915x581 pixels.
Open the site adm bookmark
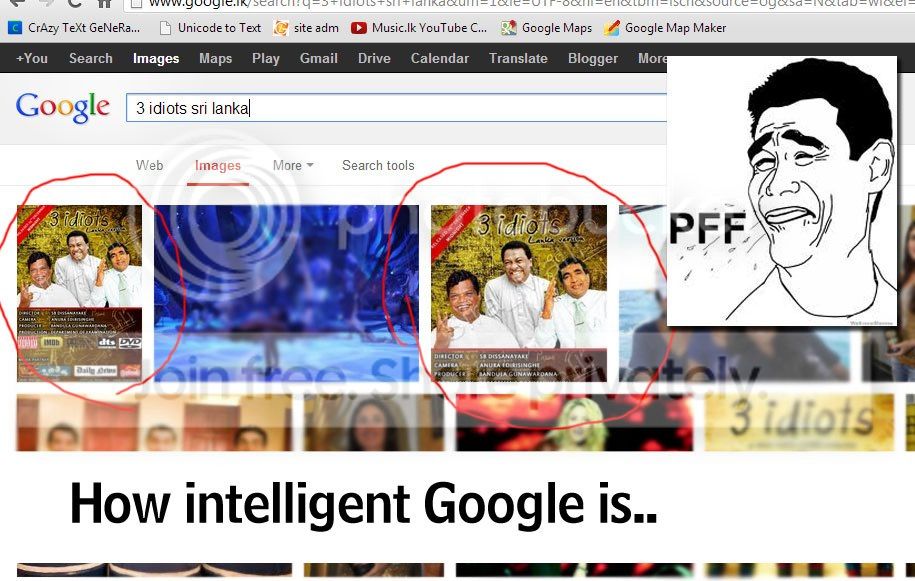[307, 27]
